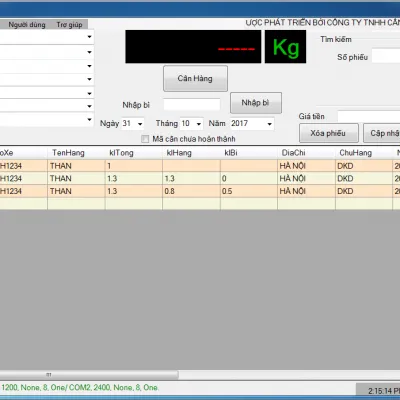Open the Người dùng menu

(27, 25)
